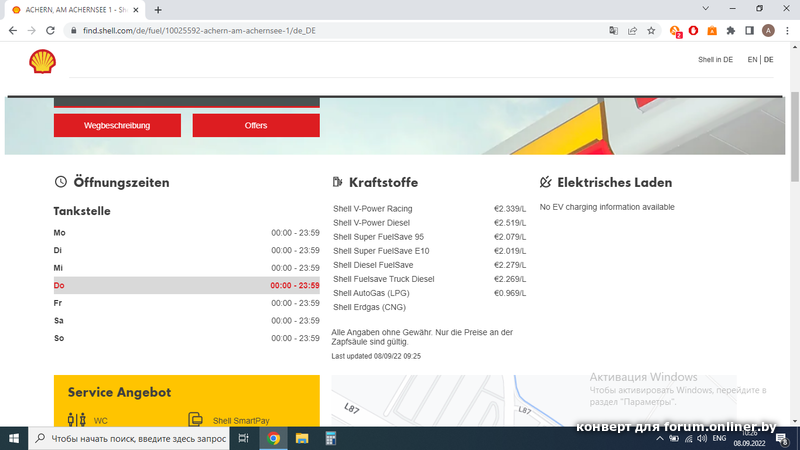800x450 pixels.
Task: Open Chrome from the taskbar
Action: (273, 438)
